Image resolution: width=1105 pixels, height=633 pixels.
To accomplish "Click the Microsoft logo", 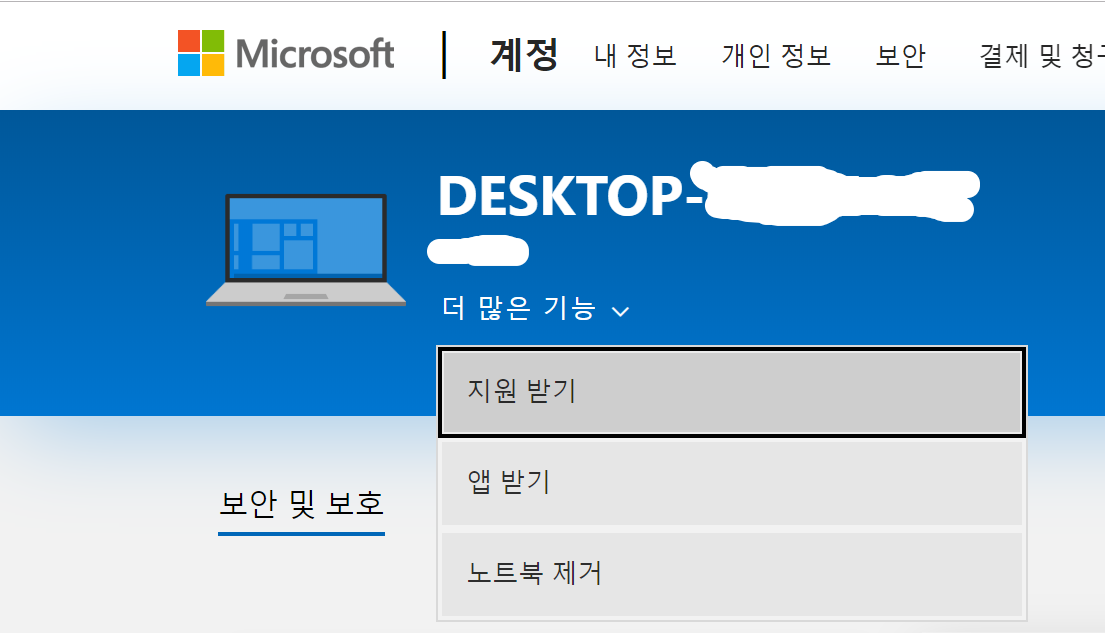I will pyautogui.click(x=285, y=54).
